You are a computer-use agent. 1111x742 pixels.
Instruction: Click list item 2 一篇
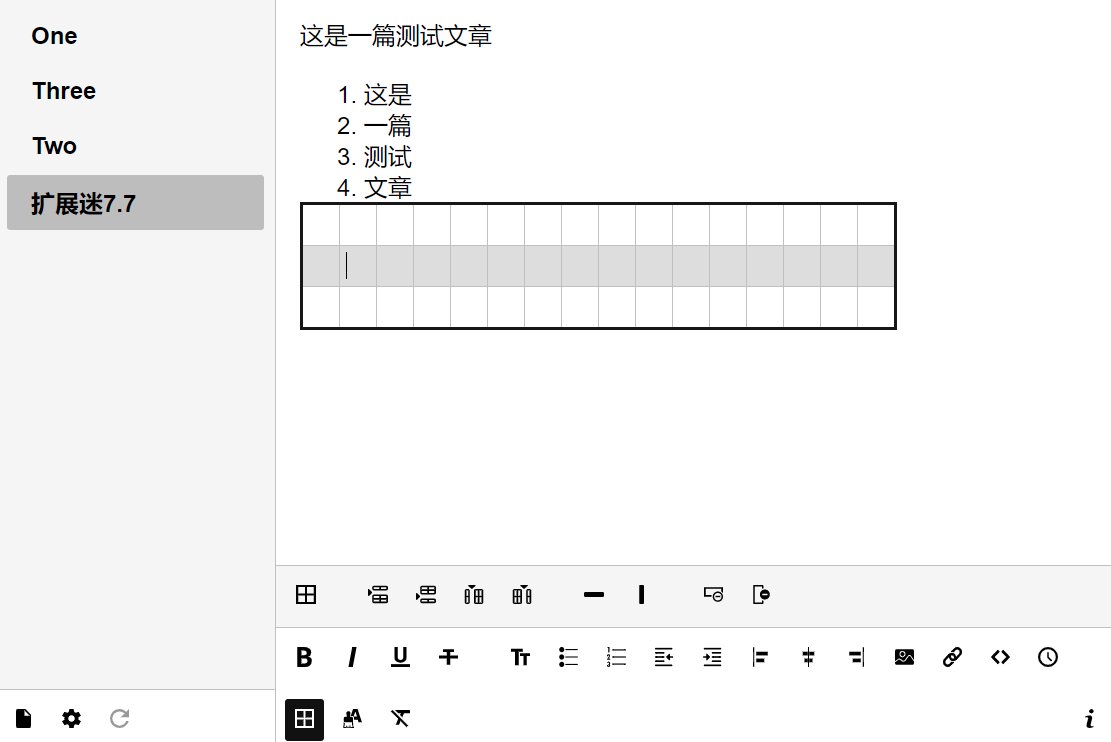click(388, 126)
